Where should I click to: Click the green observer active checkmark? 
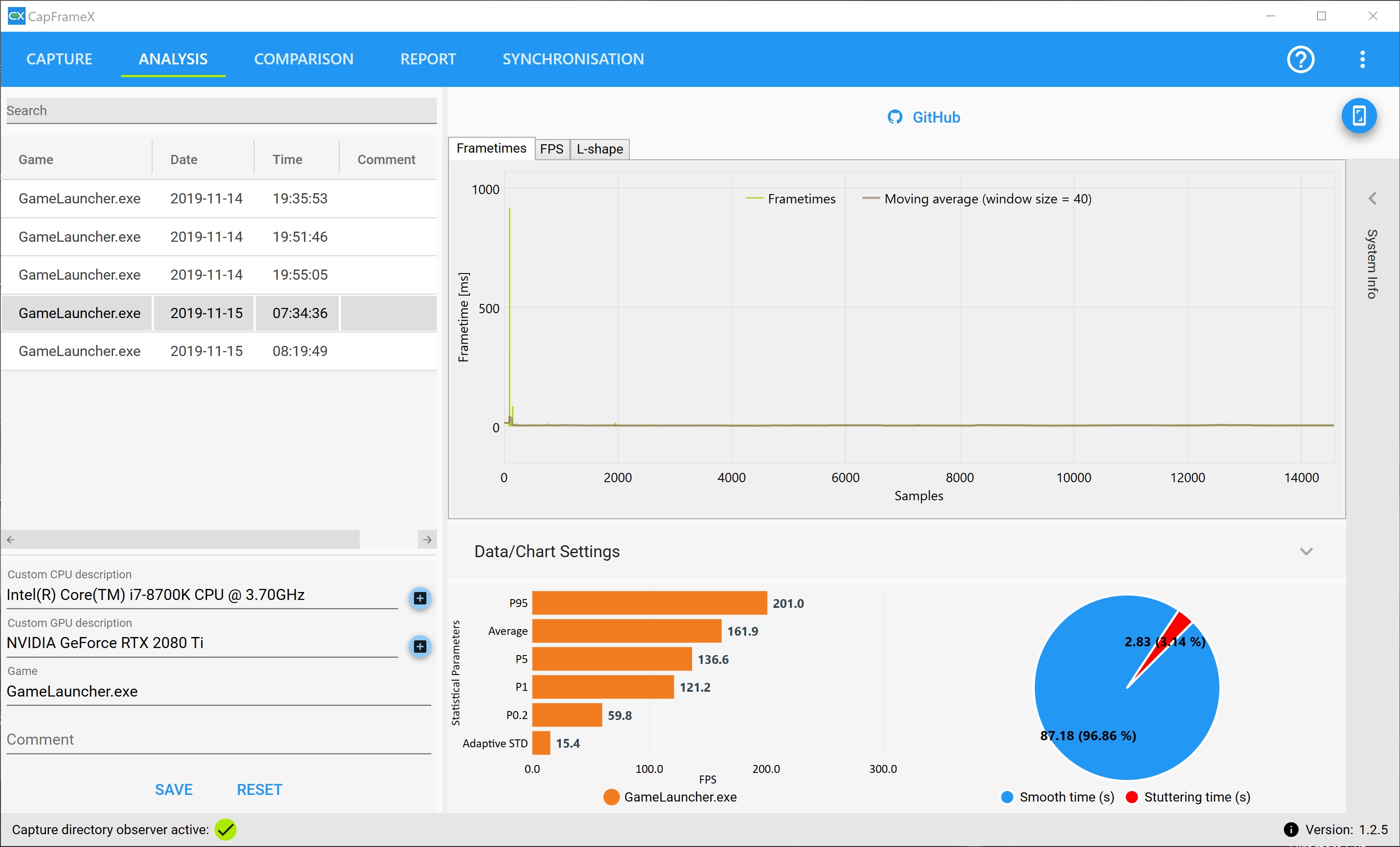click(226, 829)
